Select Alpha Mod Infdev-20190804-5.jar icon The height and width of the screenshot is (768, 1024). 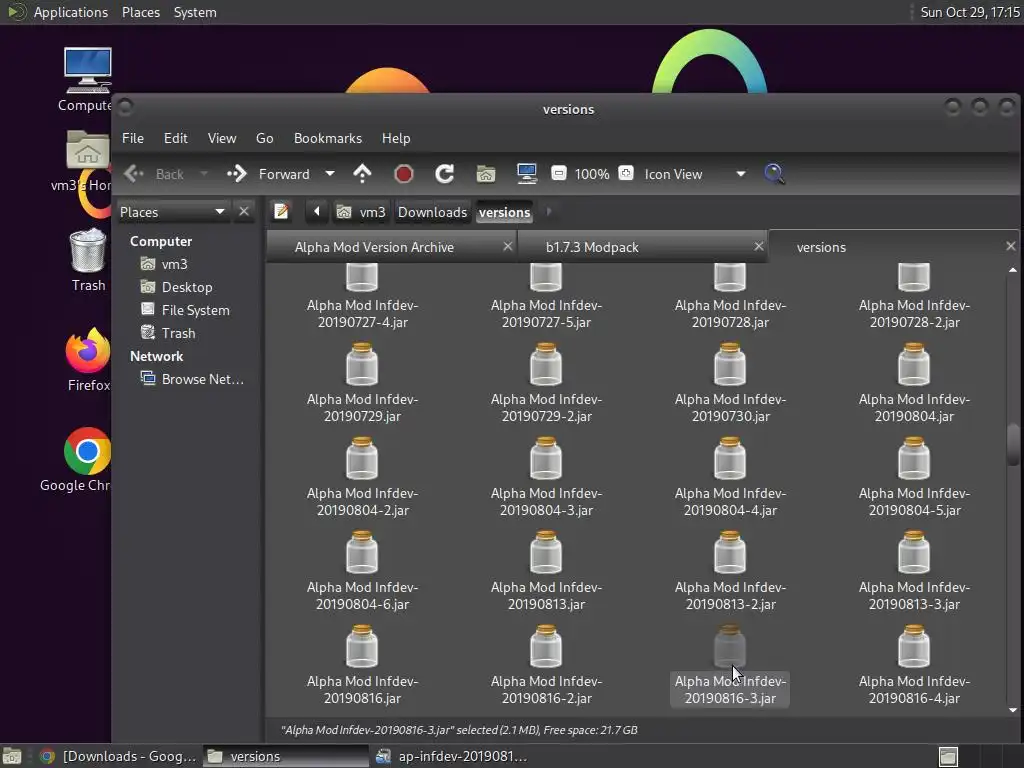(x=914, y=458)
